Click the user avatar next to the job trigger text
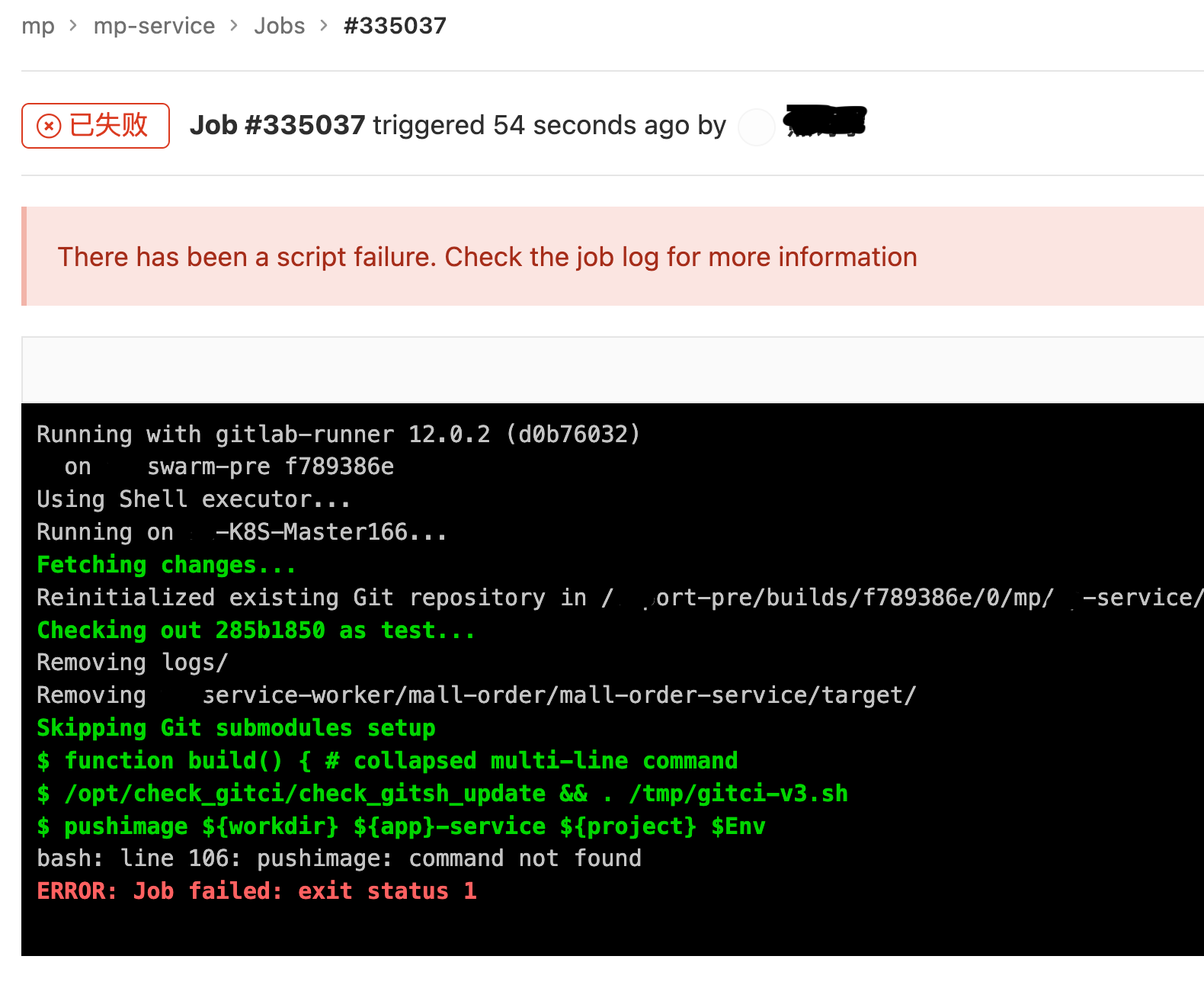The width and height of the screenshot is (1204, 985). 756,127
